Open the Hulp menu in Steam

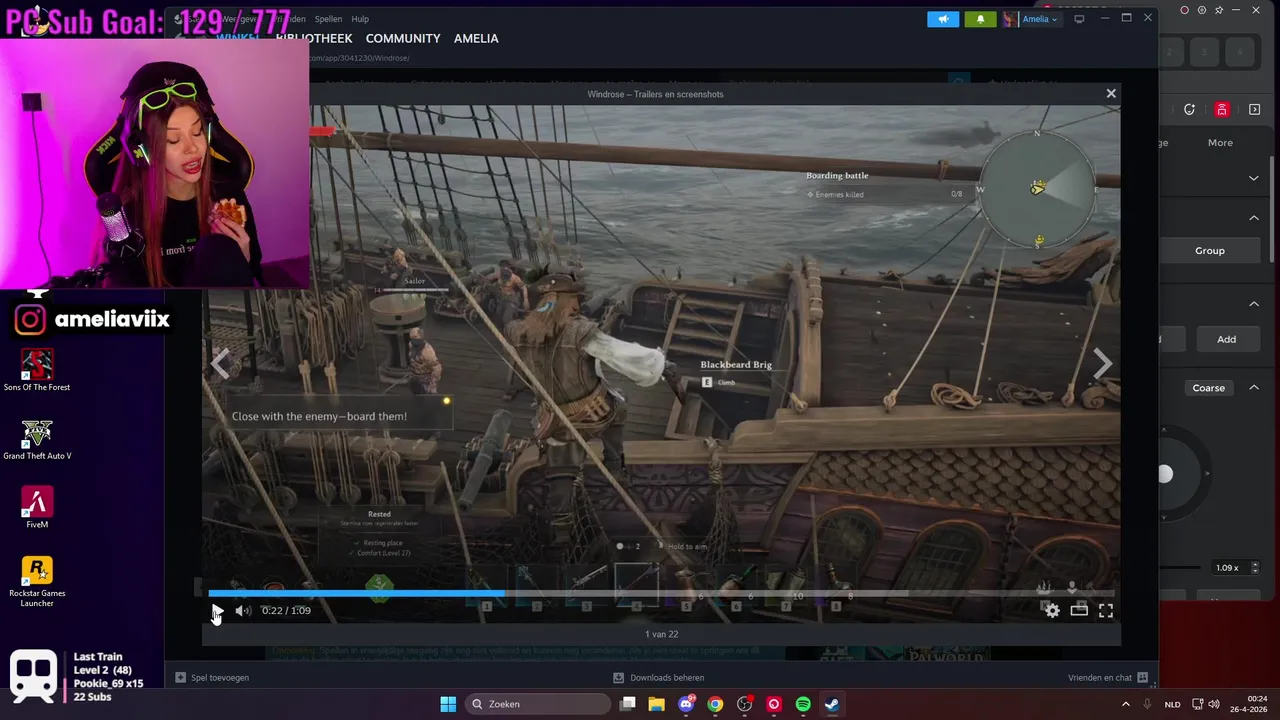360,19
